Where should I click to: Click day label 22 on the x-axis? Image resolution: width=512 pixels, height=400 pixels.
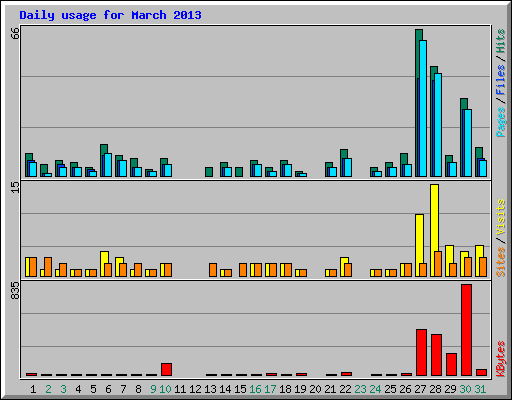click(345, 389)
